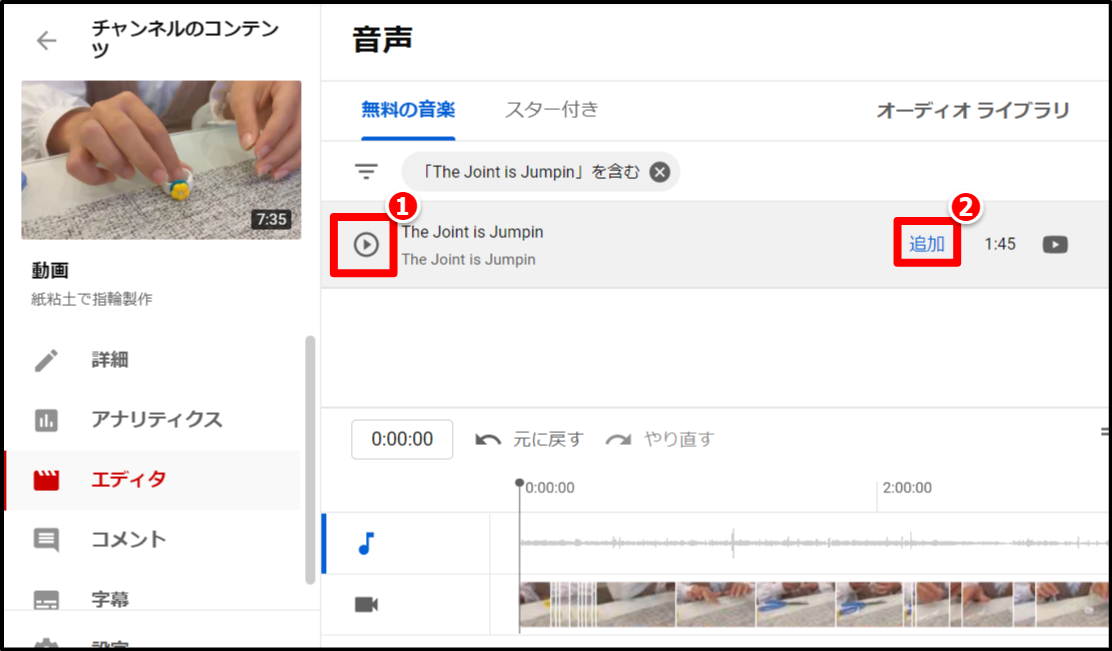This screenshot has width=1112, height=651.
Task: Click the 1:45 track duration
Action: [x=1000, y=244]
